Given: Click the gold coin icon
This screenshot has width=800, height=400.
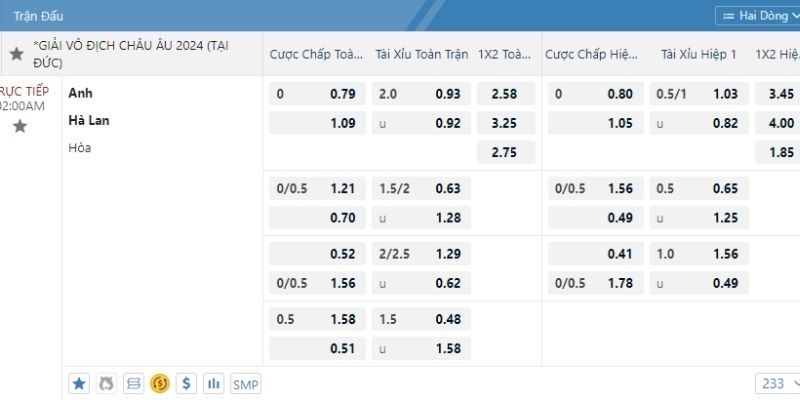Looking at the screenshot, I should coord(159,383).
